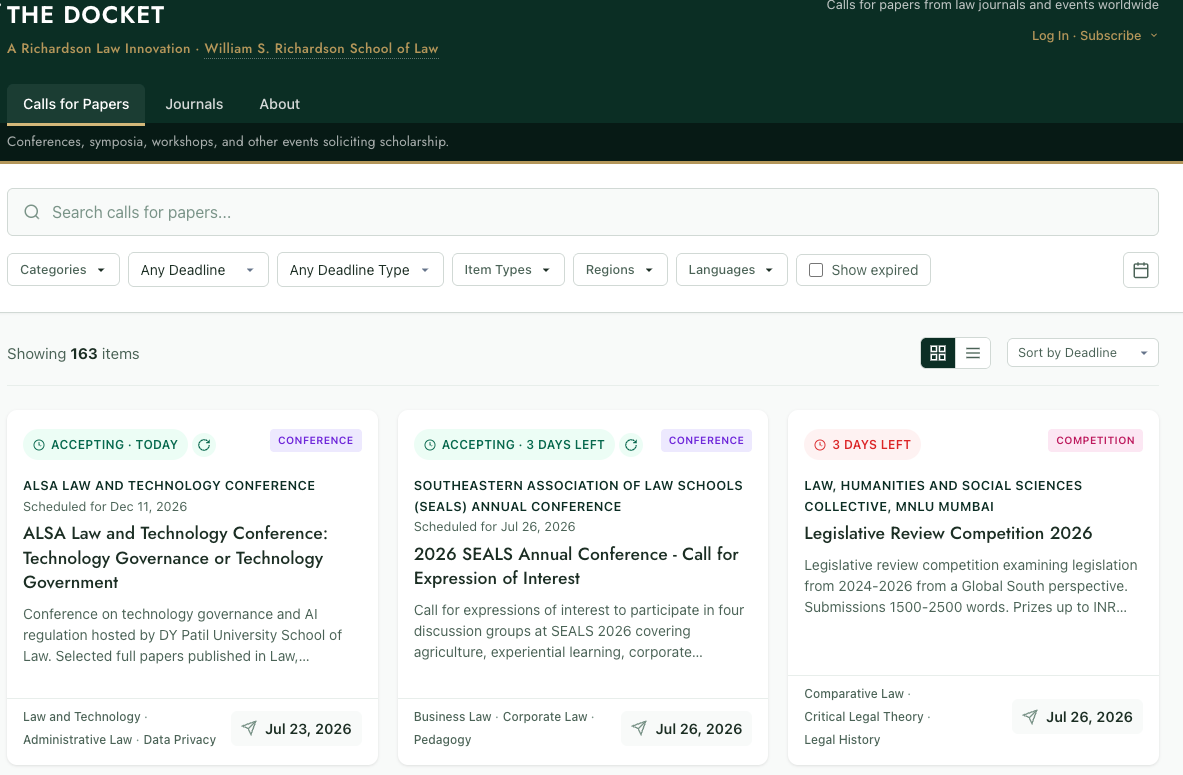Open Legislative Review Competition 2026 title
This screenshot has height=775, width=1183.
948,533
